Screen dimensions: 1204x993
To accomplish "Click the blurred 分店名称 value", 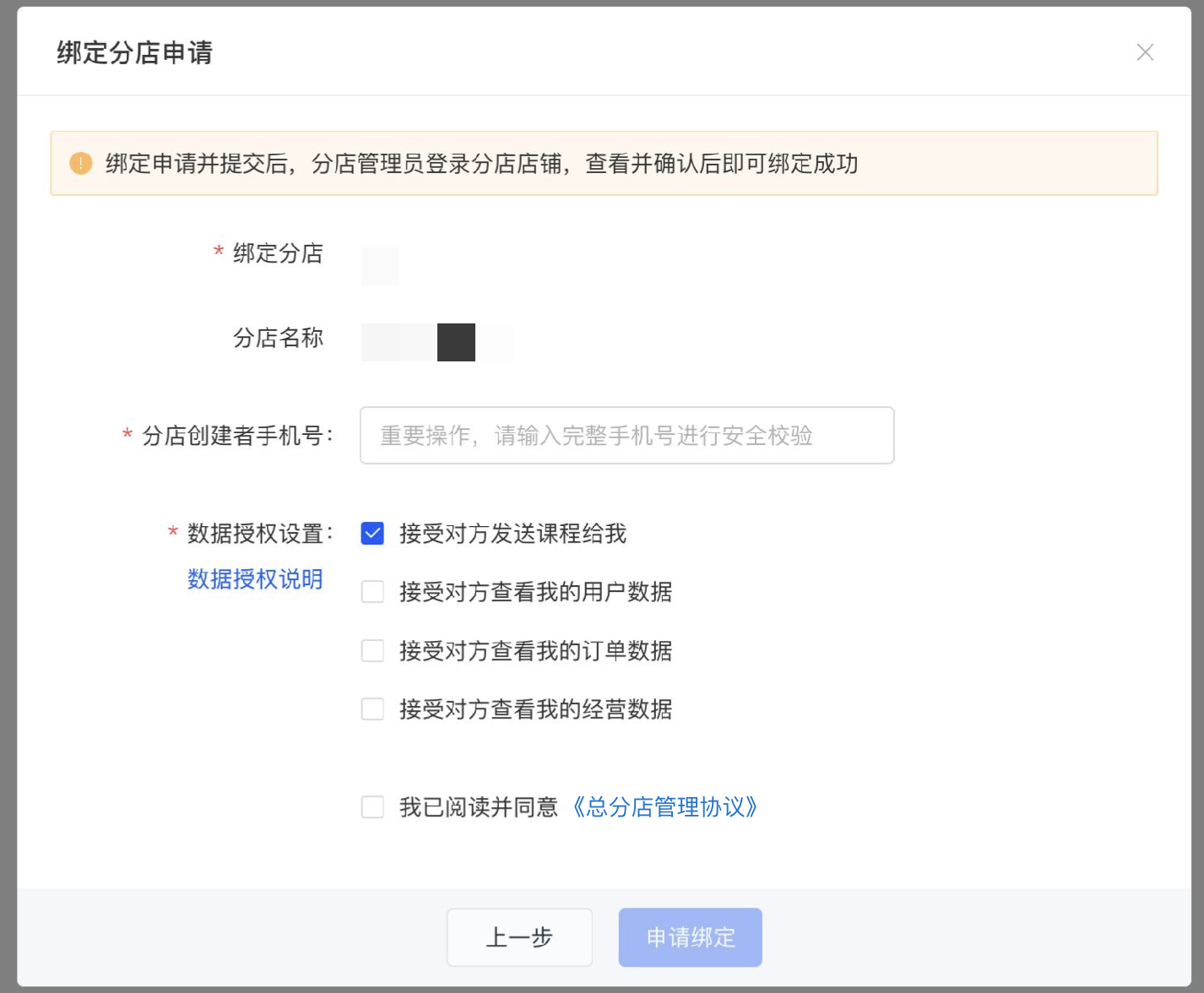I will 437,342.
